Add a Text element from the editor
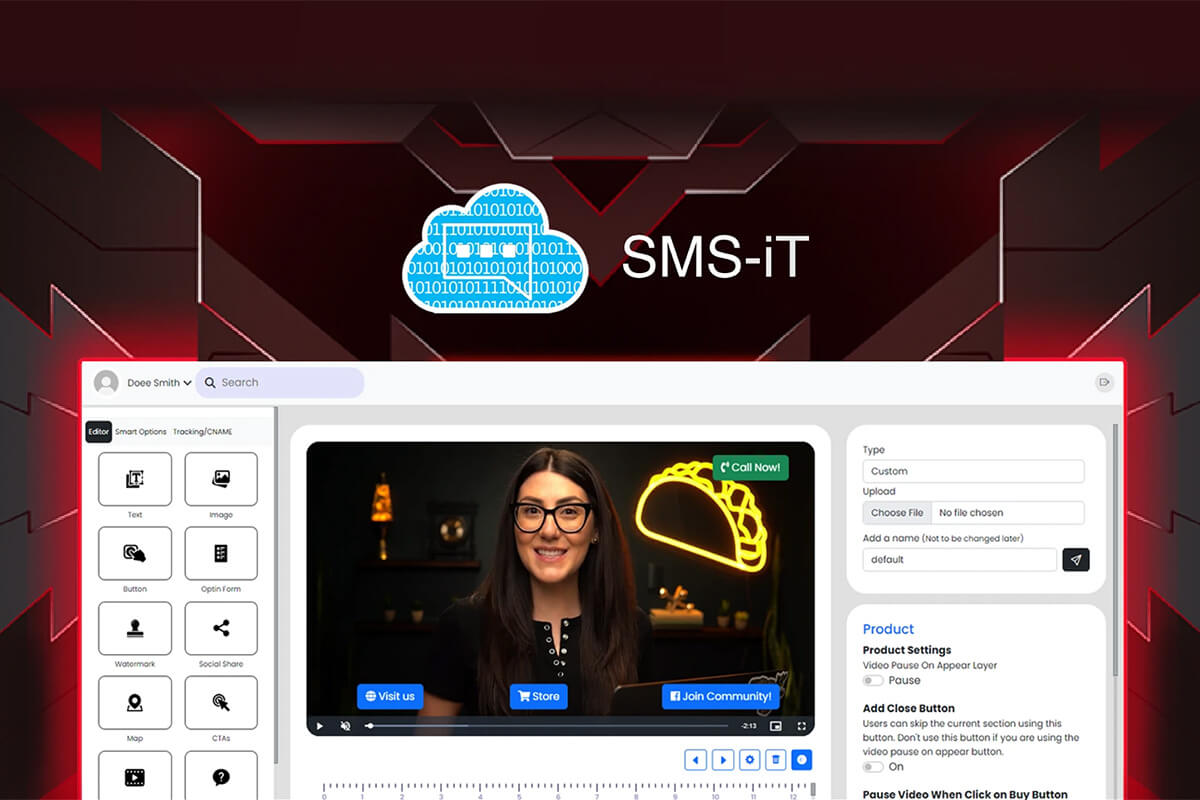The image size is (1200, 800). tap(135, 479)
